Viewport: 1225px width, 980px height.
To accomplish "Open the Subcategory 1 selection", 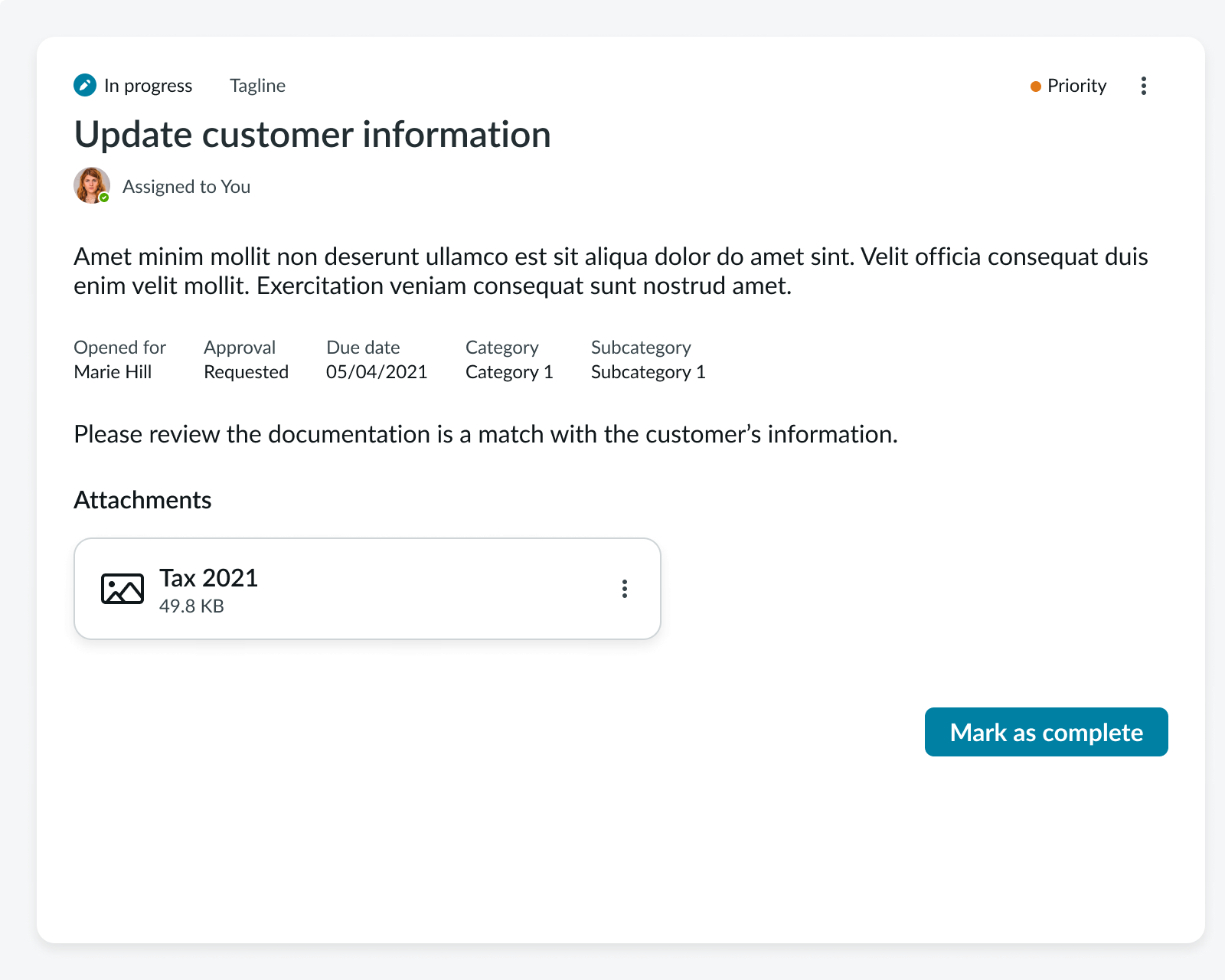I will [x=648, y=372].
